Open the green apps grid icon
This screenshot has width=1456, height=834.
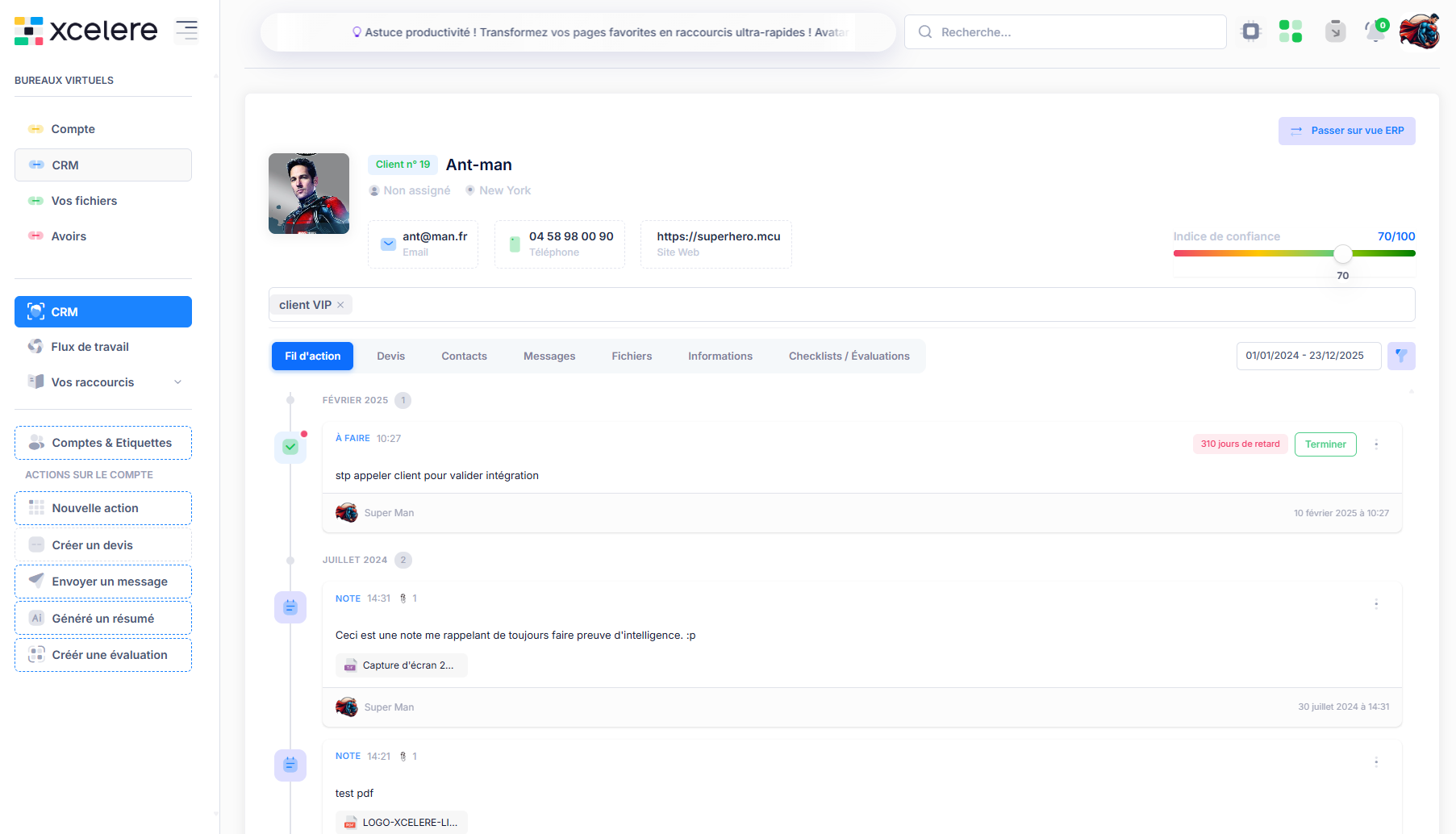coord(1290,31)
